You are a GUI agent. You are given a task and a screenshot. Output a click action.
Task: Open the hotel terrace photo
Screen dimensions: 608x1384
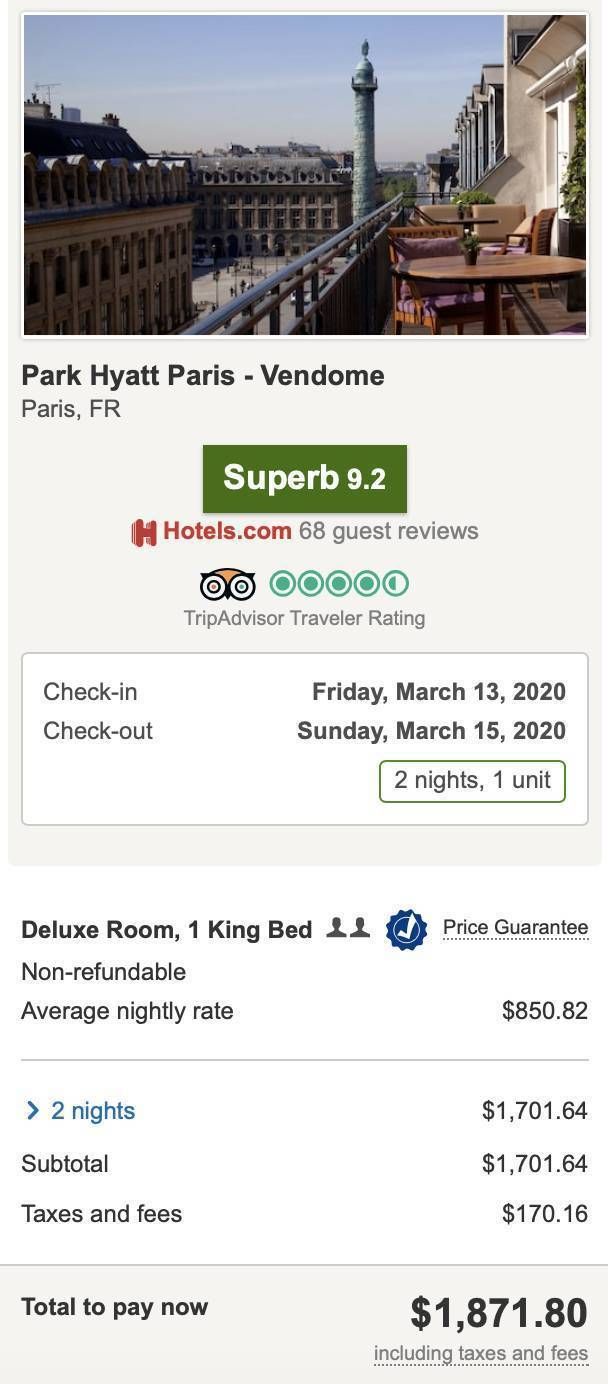(305, 174)
